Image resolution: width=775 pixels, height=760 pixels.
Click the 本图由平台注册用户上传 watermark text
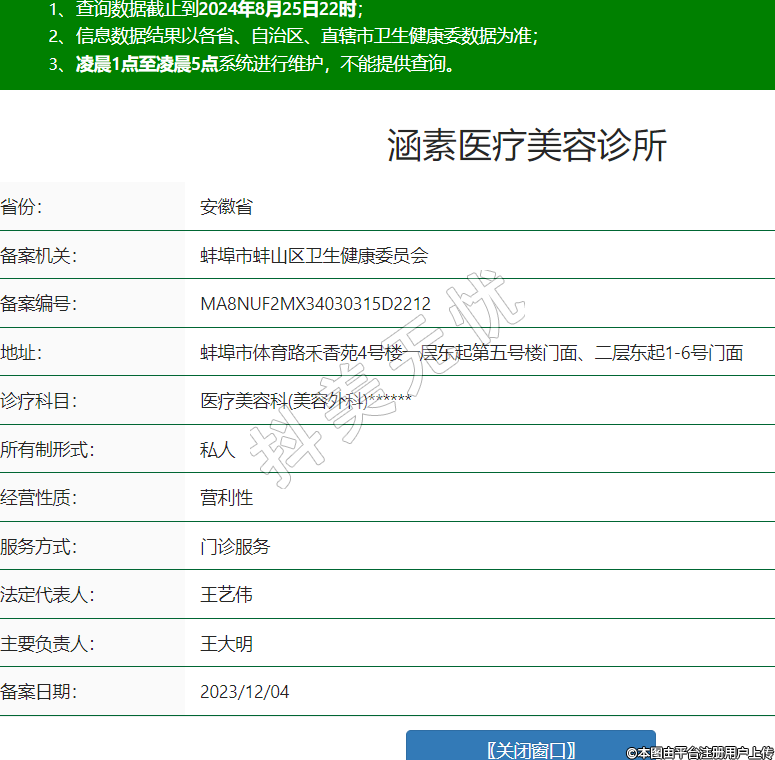pyautogui.click(x=700, y=752)
